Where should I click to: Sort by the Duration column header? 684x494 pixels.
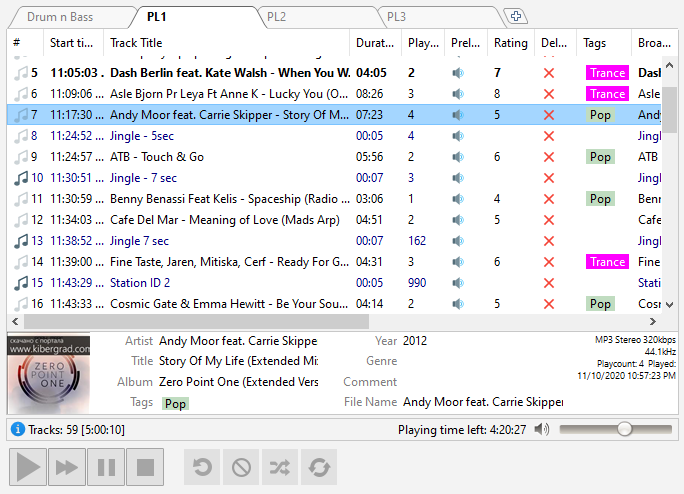tap(375, 43)
